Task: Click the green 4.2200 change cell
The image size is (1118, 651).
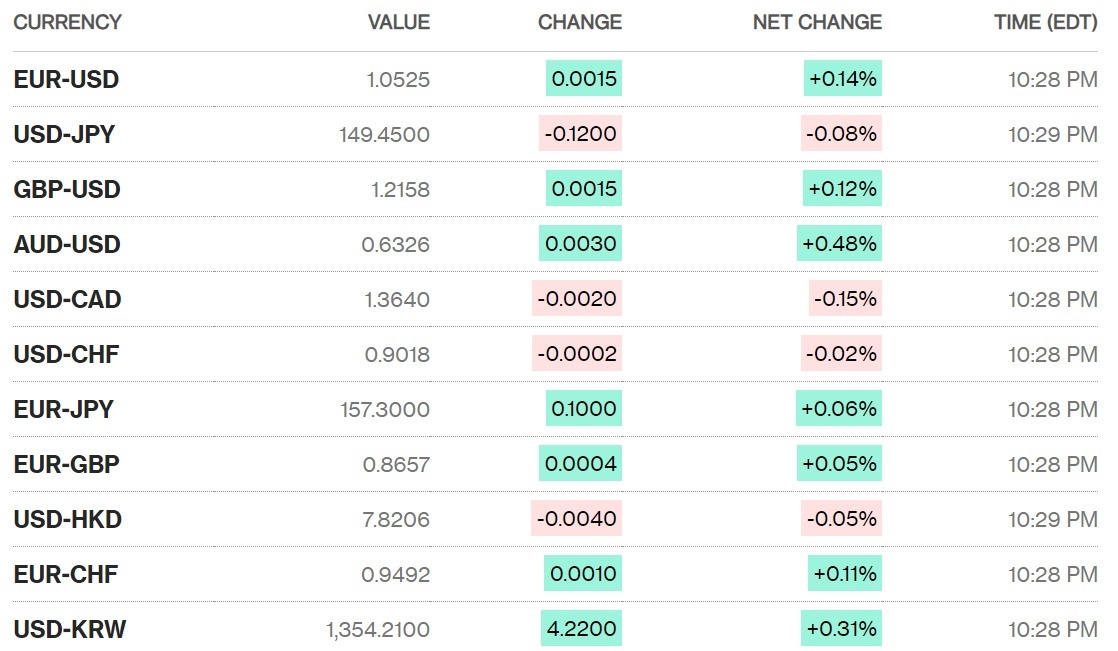Action: (581, 629)
